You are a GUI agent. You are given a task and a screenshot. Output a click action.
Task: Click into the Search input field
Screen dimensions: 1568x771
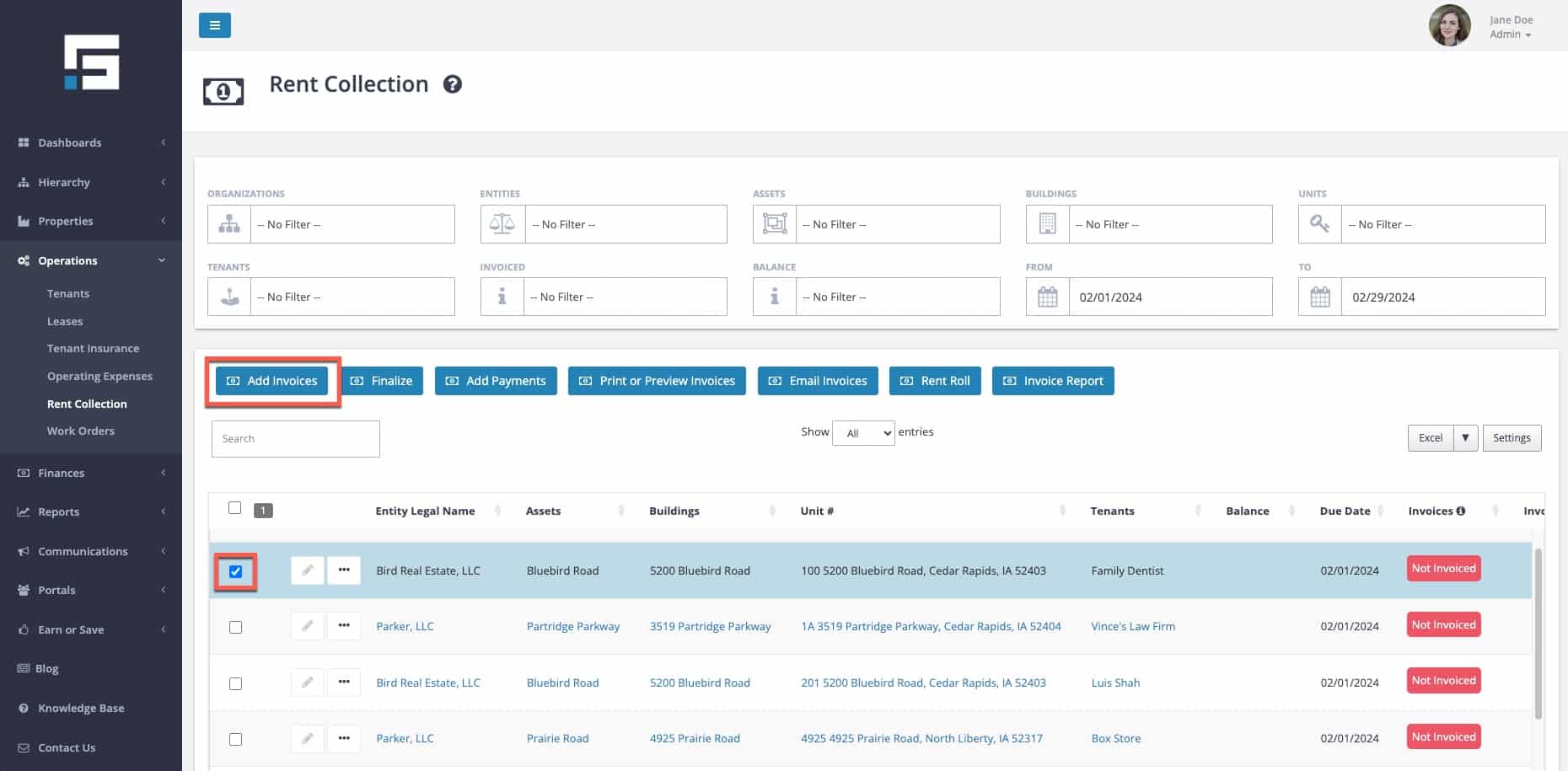tap(295, 439)
